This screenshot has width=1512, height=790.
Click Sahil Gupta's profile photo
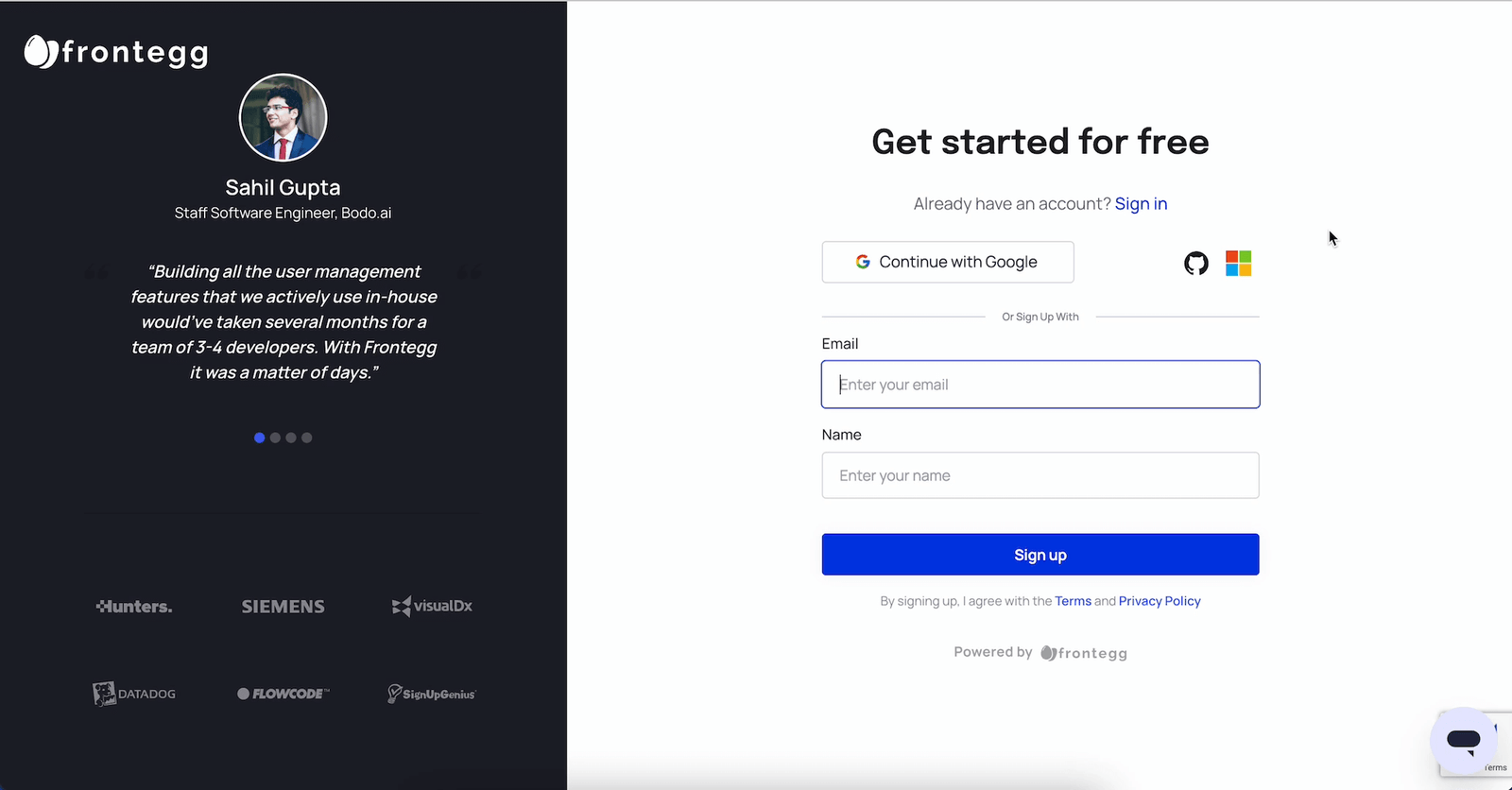click(283, 117)
